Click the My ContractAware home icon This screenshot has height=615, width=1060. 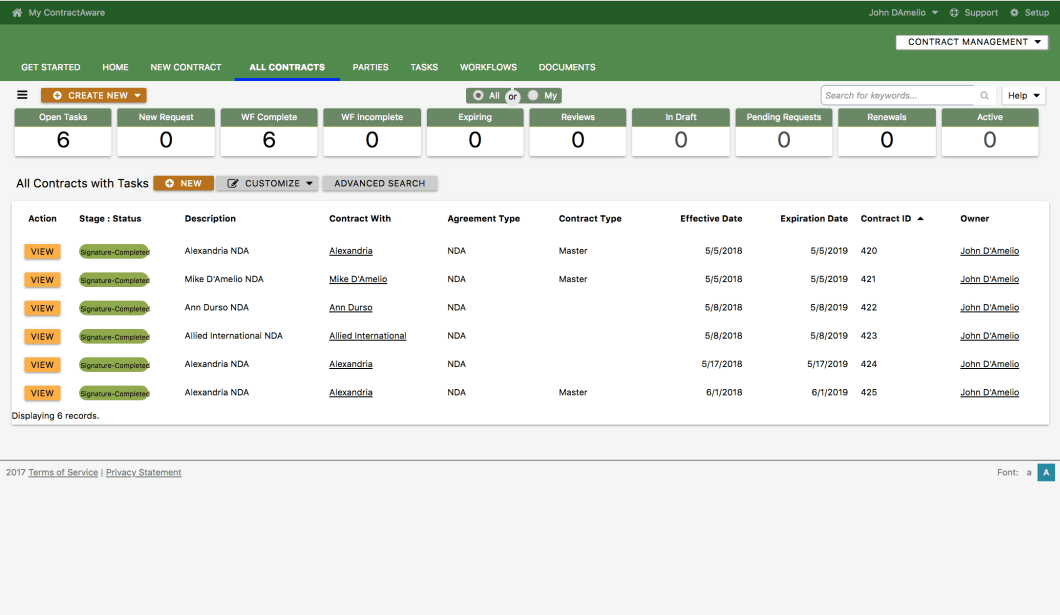tap(17, 12)
